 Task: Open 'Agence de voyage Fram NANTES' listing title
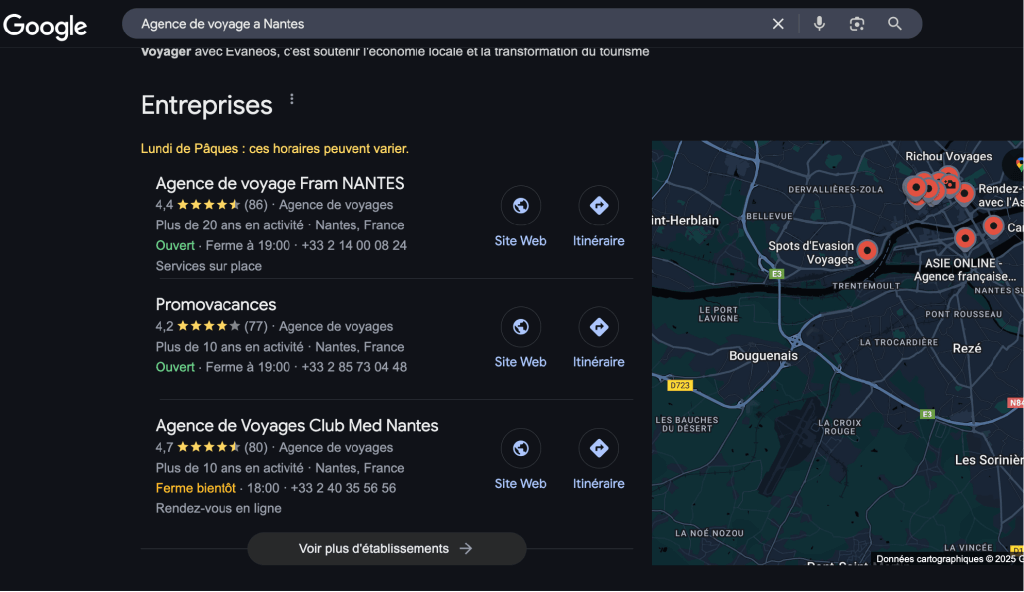coord(280,184)
